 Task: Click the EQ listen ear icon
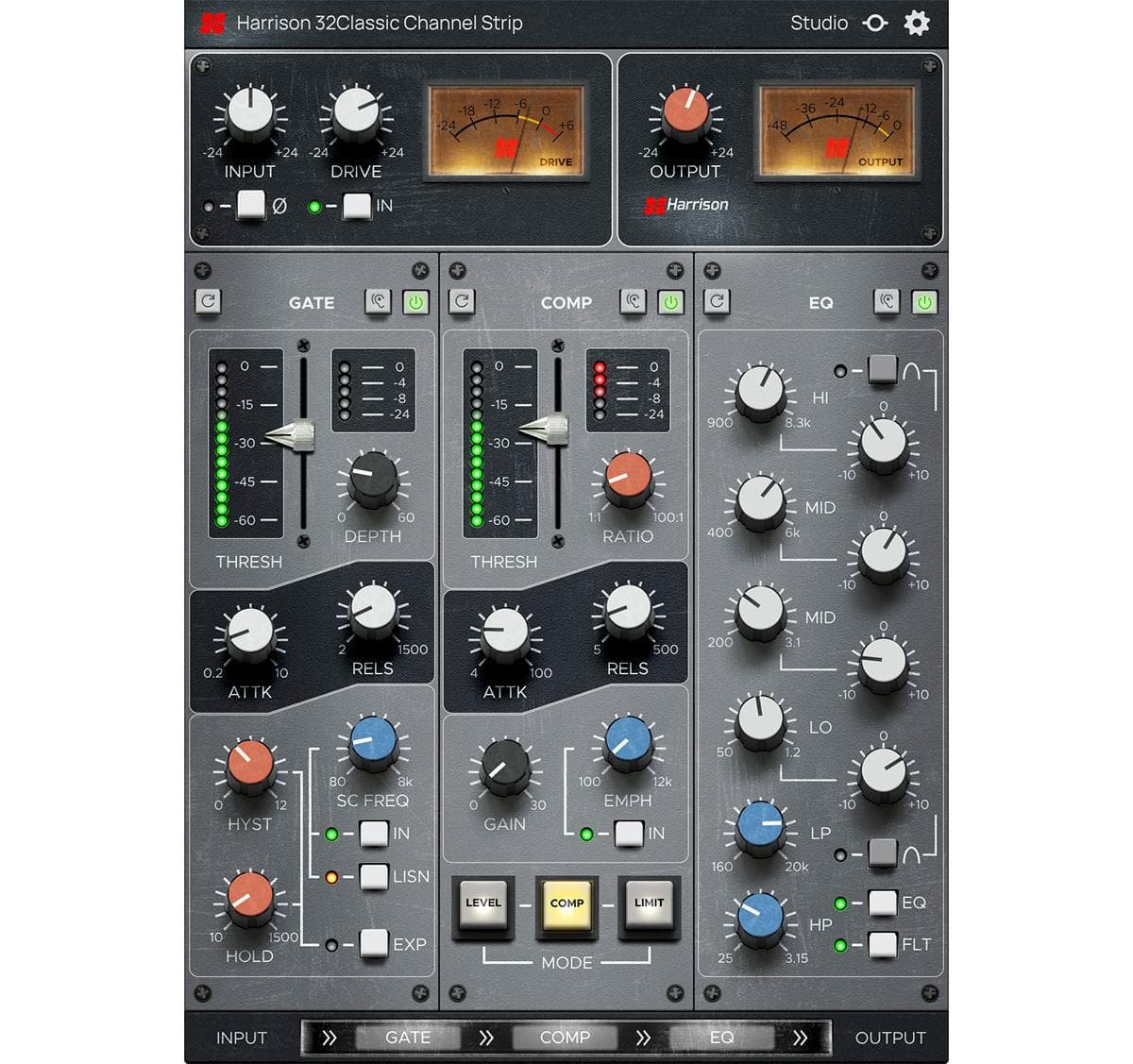(888, 302)
